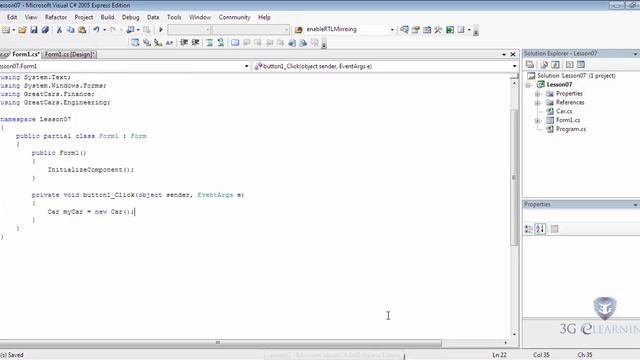The width and height of the screenshot is (640, 360).
Task: Click the Toggle Bookmark icon
Action: (x=235, y=43)
